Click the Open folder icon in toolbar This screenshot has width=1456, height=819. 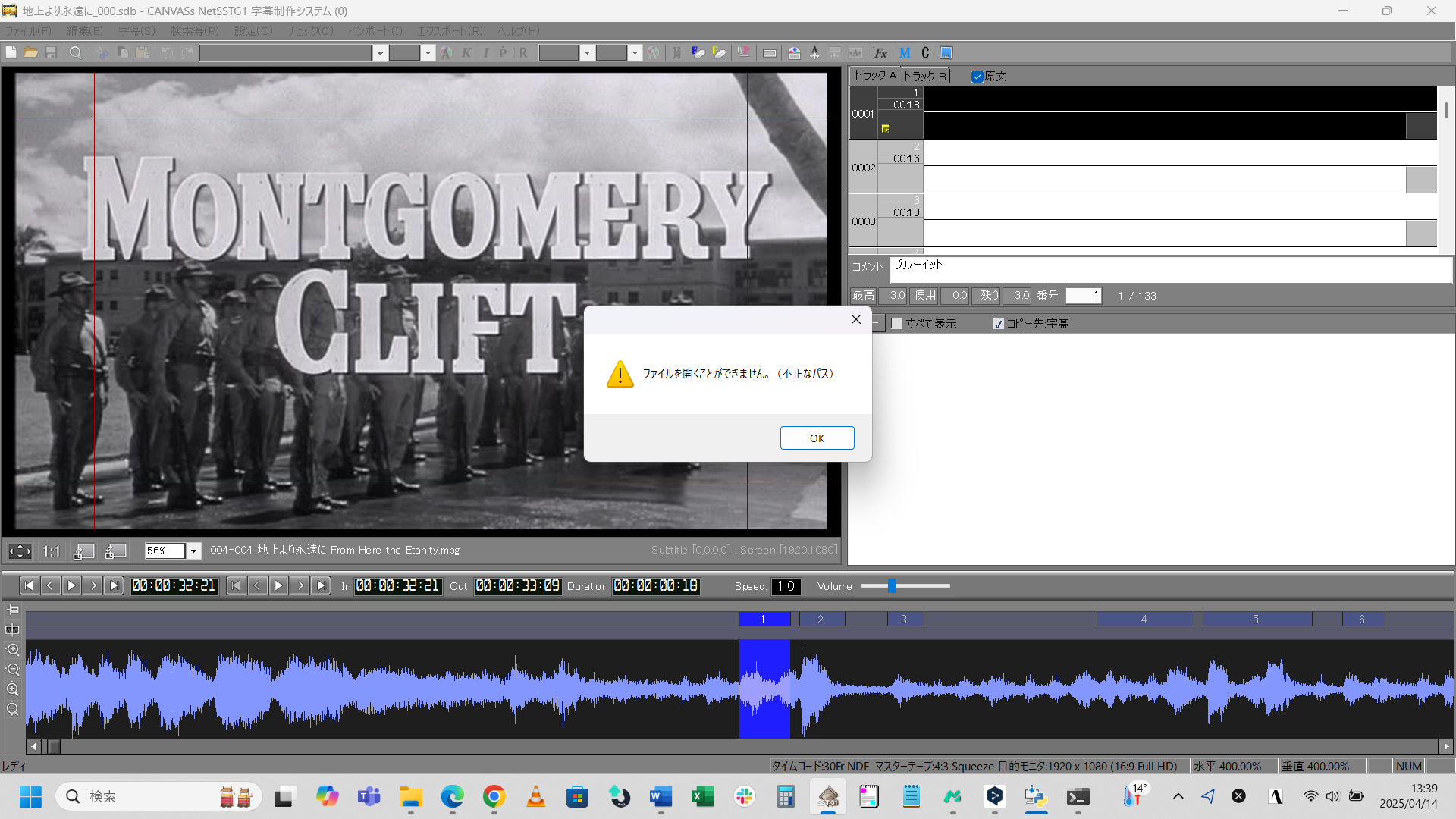coord(30,52)
